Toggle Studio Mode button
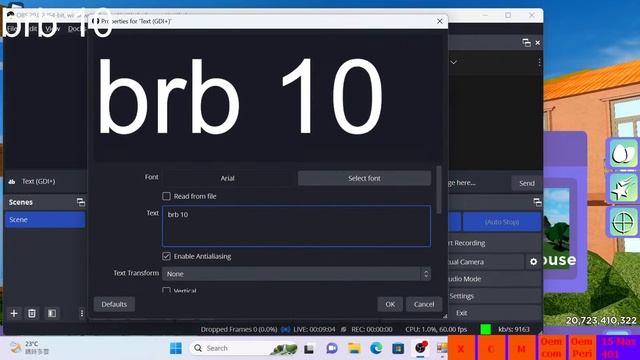The height and width of the screenshot is (360, 640). [495, 279]
